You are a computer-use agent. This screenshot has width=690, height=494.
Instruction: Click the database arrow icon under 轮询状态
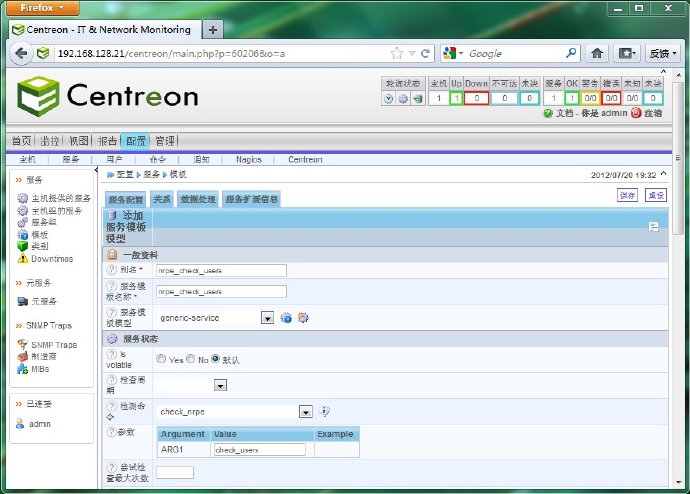pos(417,99)
